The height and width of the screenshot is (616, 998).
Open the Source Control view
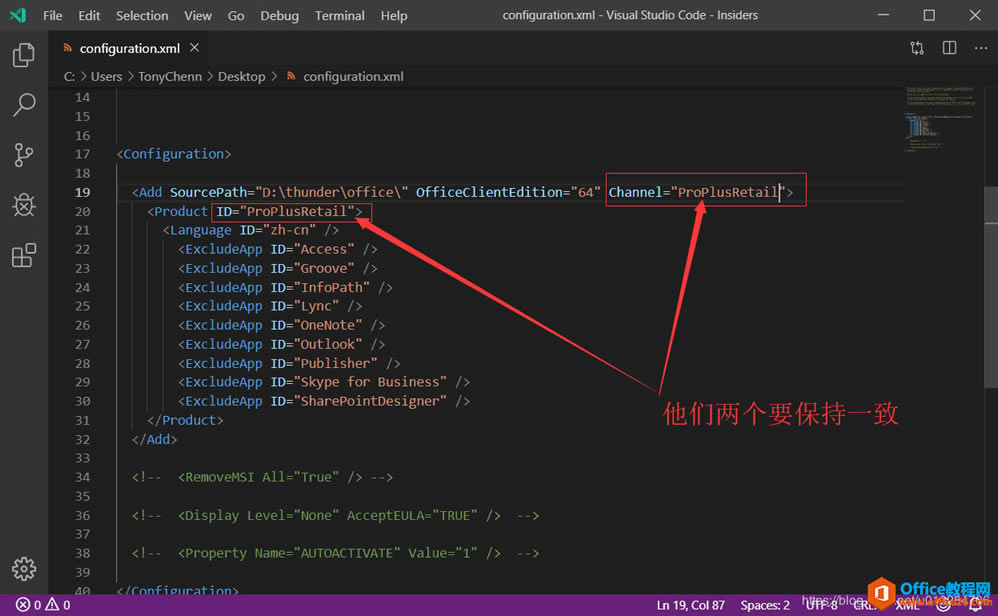tap(24, 154)
